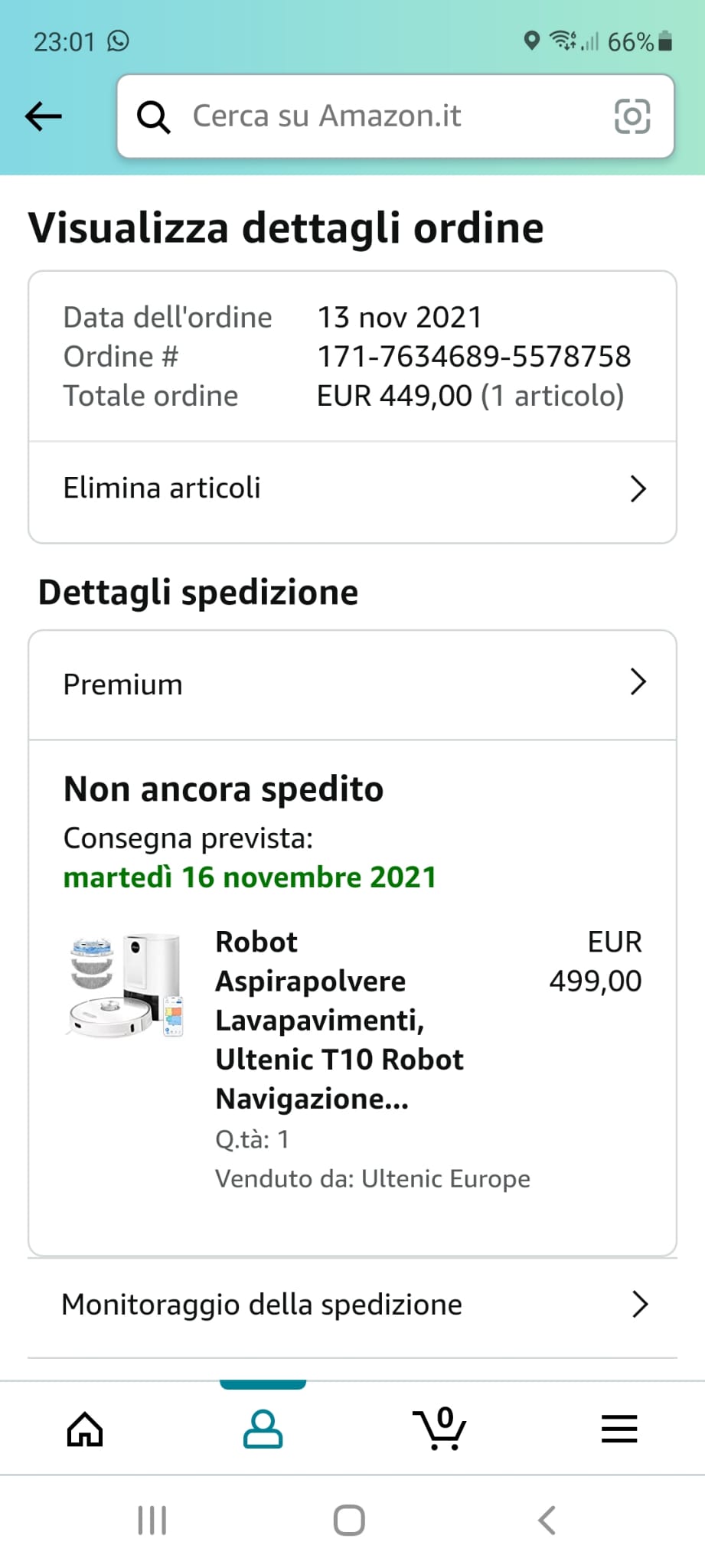Tap the search magnifier icon
The image size is (705, 1568).
153,117
